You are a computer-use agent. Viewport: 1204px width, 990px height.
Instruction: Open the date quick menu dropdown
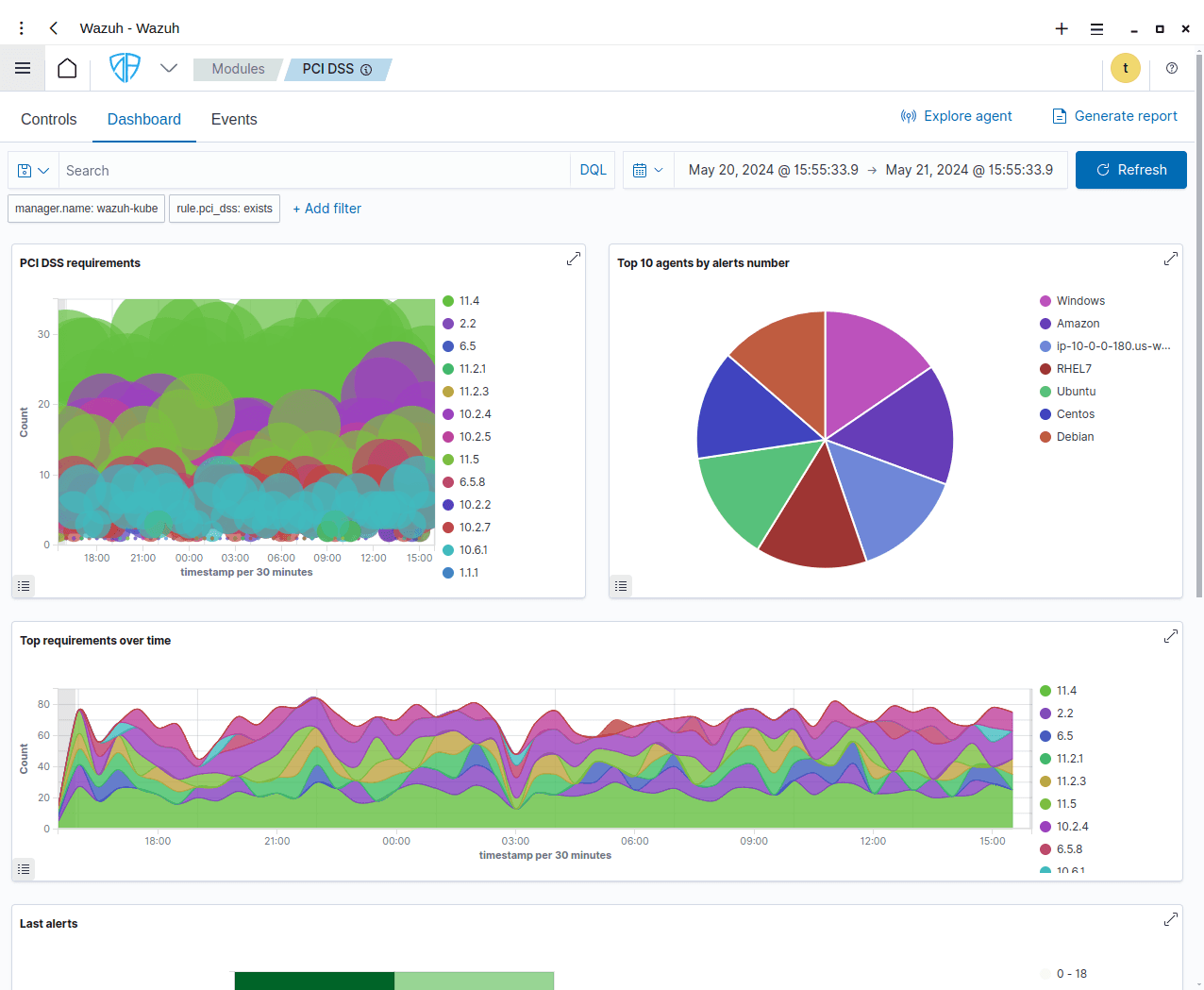click(x=647, y=171)
